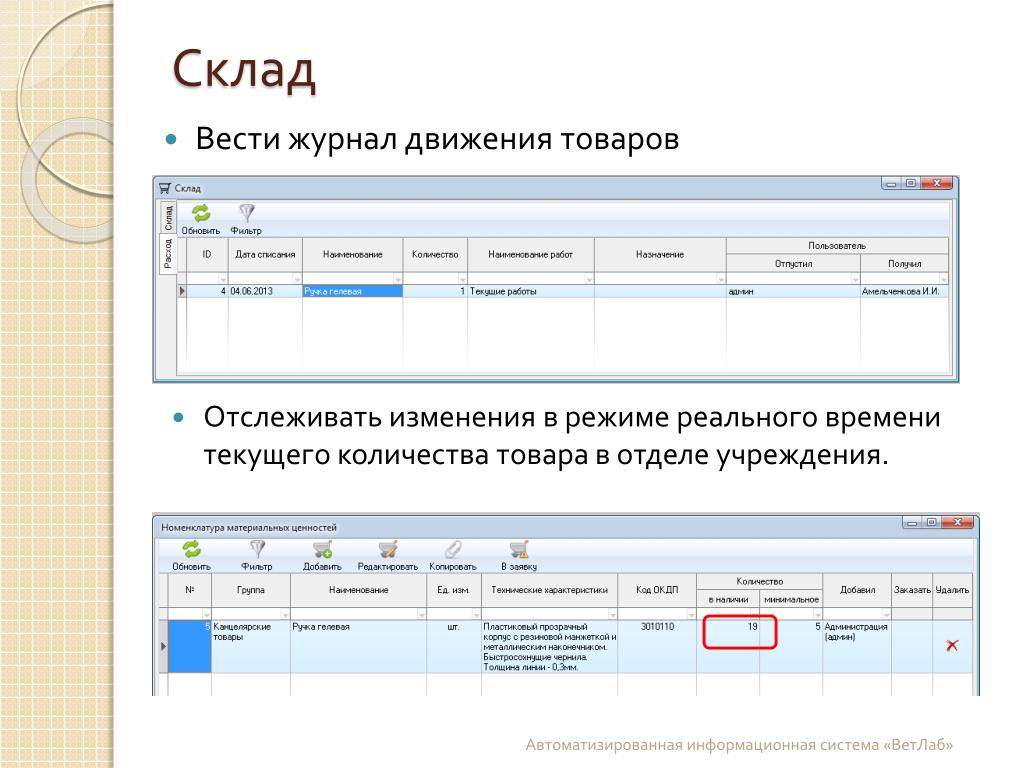
Task: Click the Группа column header
Action: click(251, 590)
